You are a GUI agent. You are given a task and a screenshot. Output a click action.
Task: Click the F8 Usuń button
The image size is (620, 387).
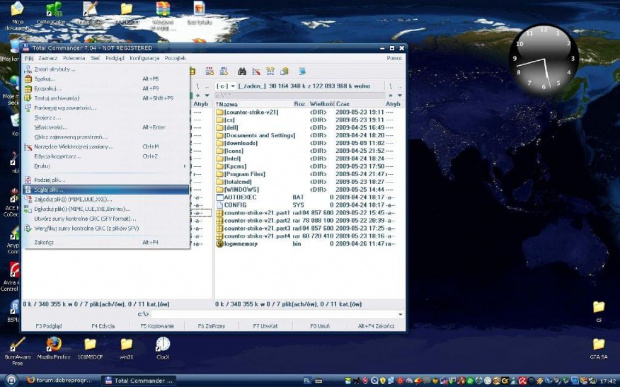319,326
